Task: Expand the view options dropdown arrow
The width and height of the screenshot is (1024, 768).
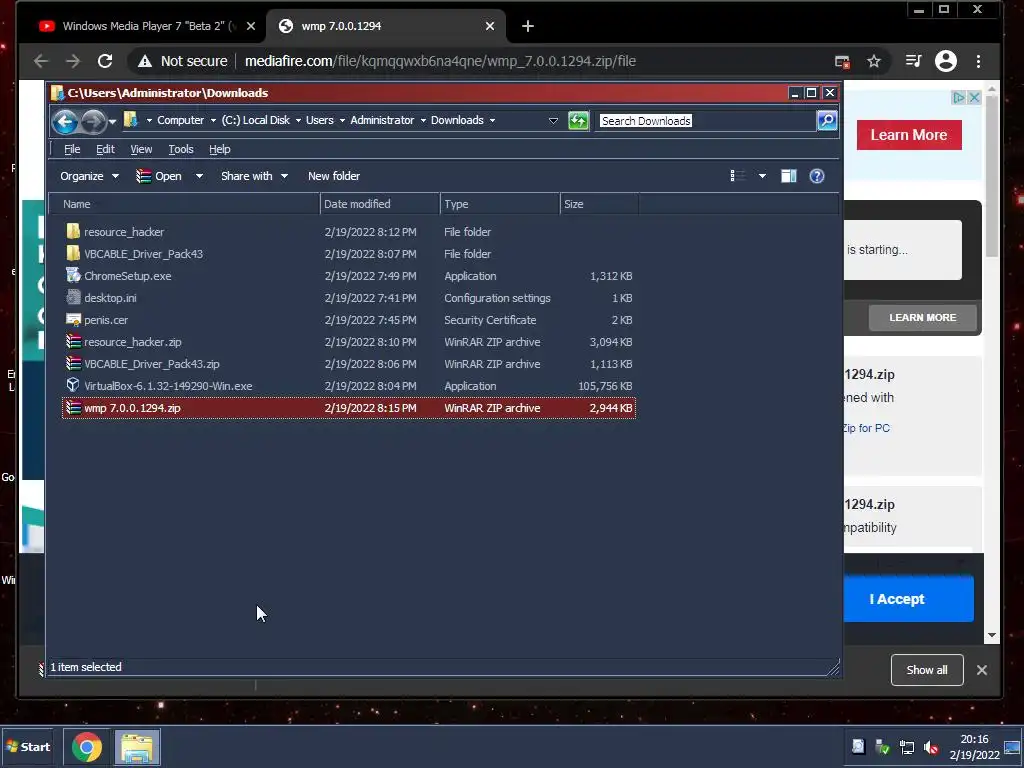Action: [762, 176]
